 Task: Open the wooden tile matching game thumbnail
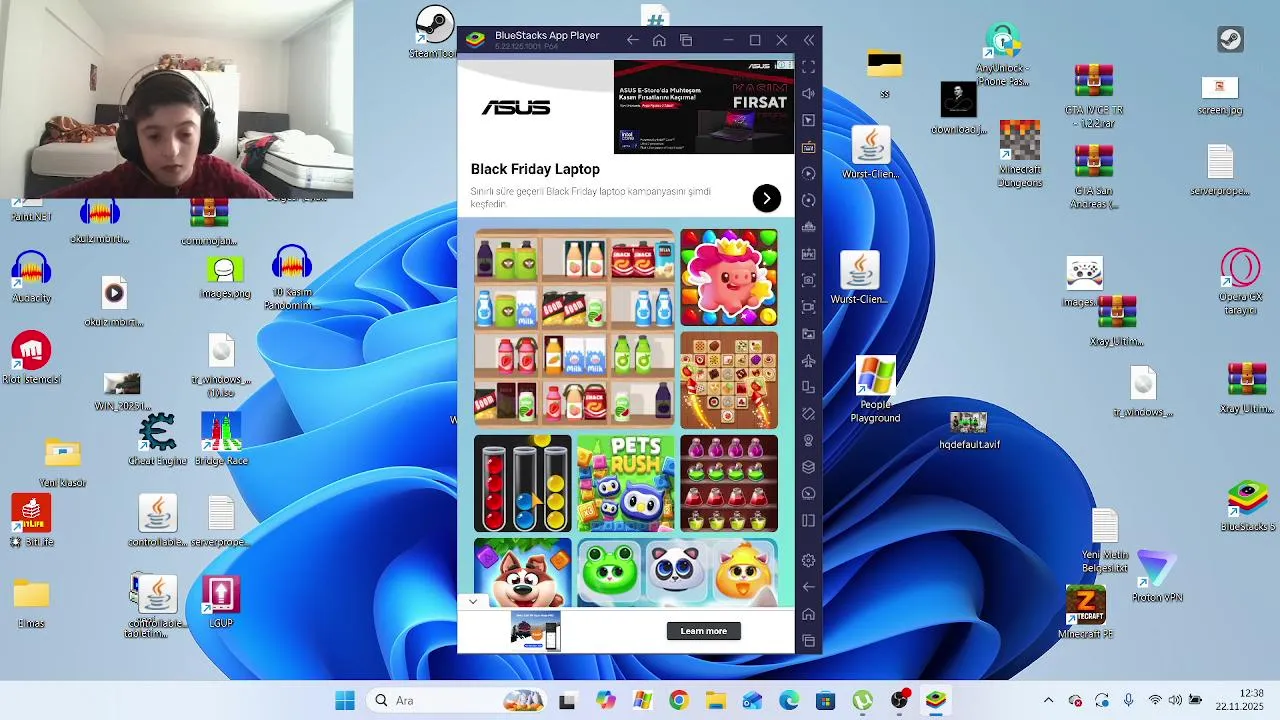point(729,381)
